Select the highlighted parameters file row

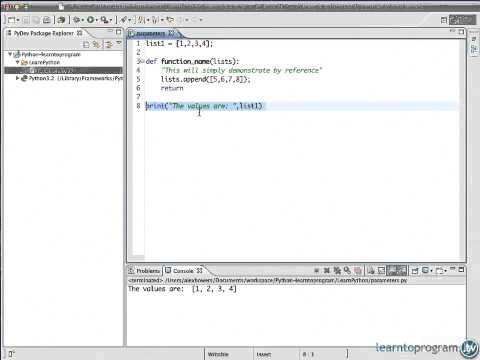[x=63, y=70]
